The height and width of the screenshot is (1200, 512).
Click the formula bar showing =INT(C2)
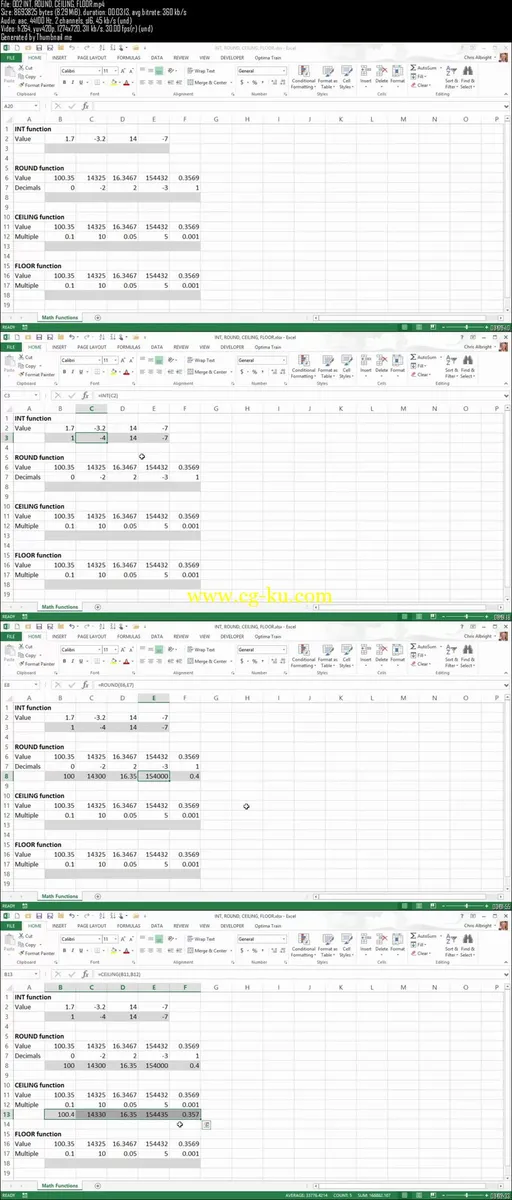click(x=300, y=395)
